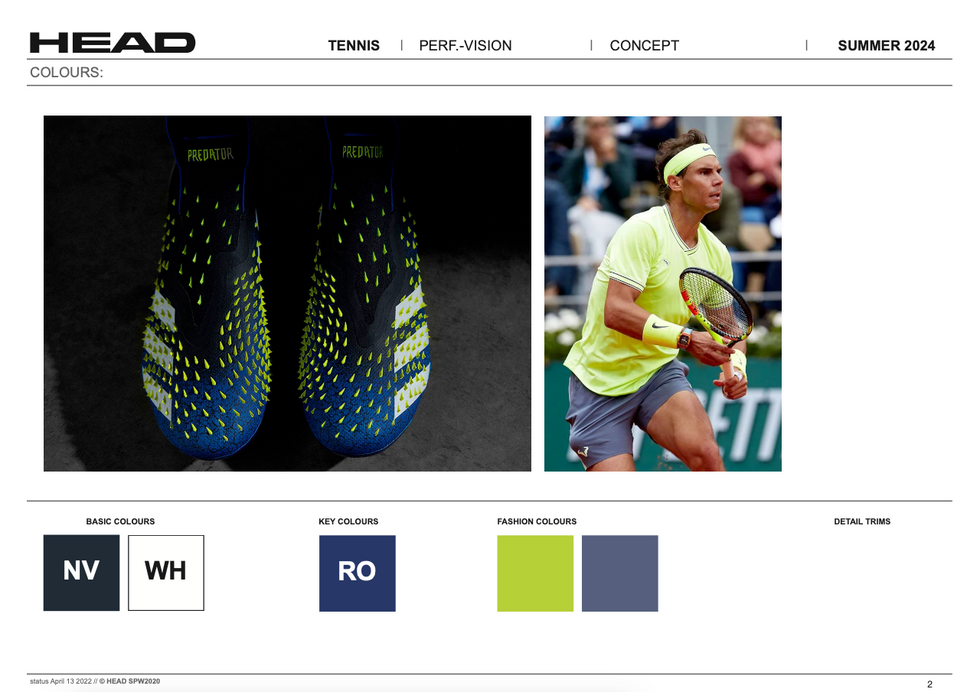The height and width of the screenshot is (692, 980).
Task: Click the PREDATOR text on left boot
Action: coord(210,154)
